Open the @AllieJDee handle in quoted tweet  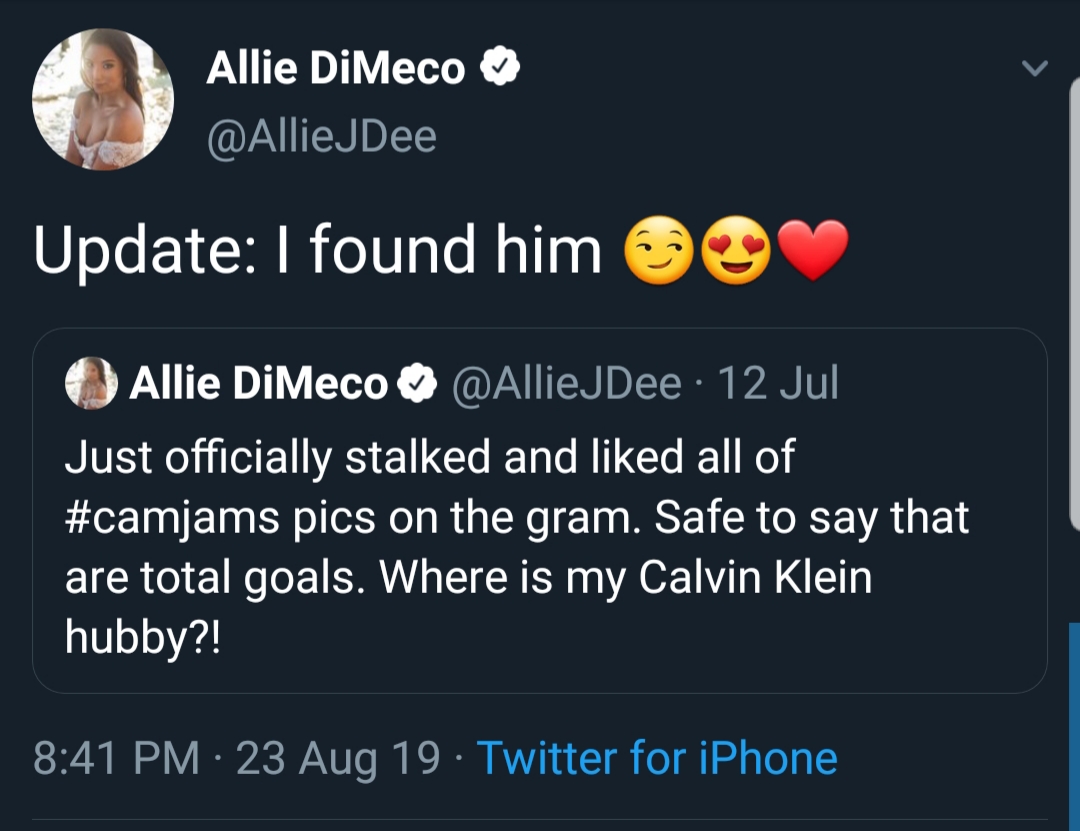[x=566, y=383]
